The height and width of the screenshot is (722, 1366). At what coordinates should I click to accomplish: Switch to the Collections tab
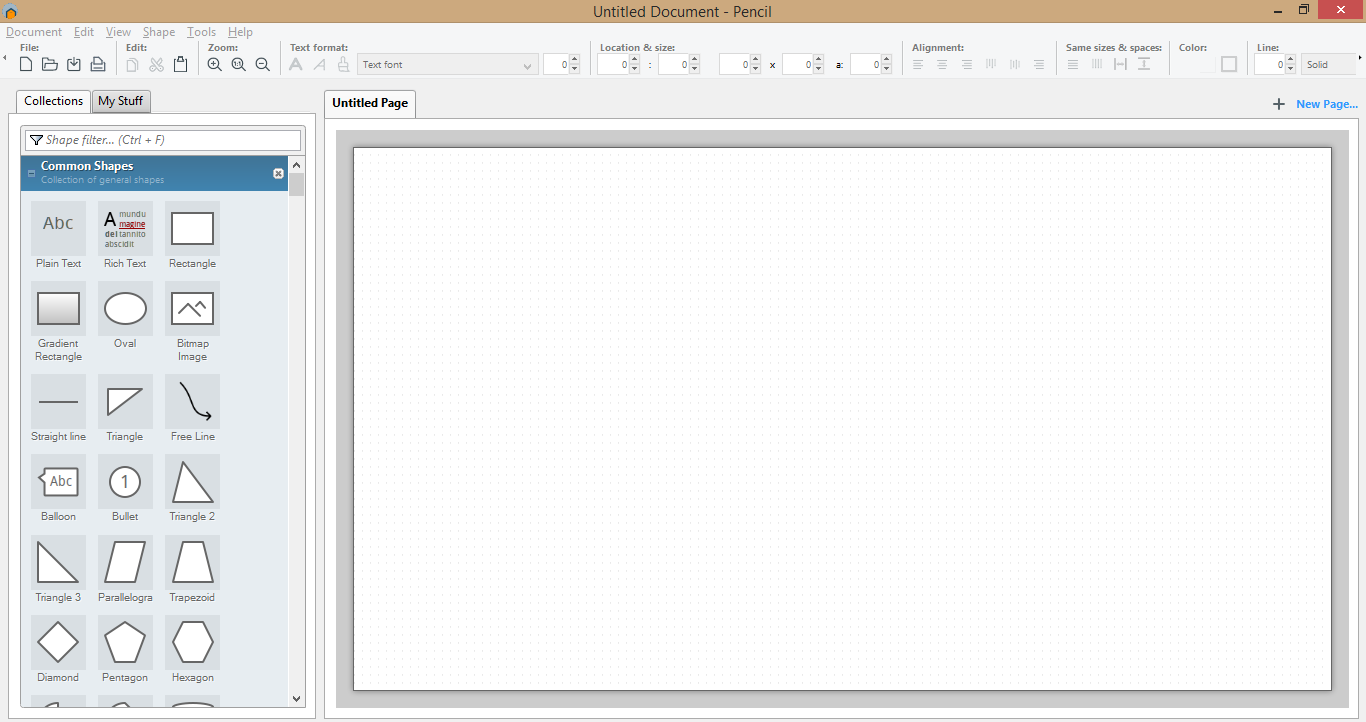point(53,101)
